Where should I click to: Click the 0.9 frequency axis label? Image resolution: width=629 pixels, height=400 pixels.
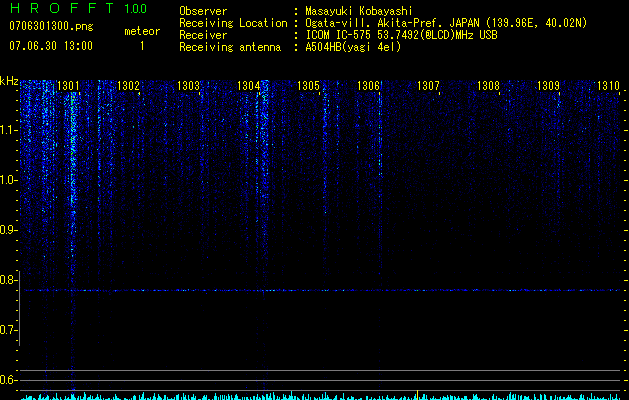(8, 230)
